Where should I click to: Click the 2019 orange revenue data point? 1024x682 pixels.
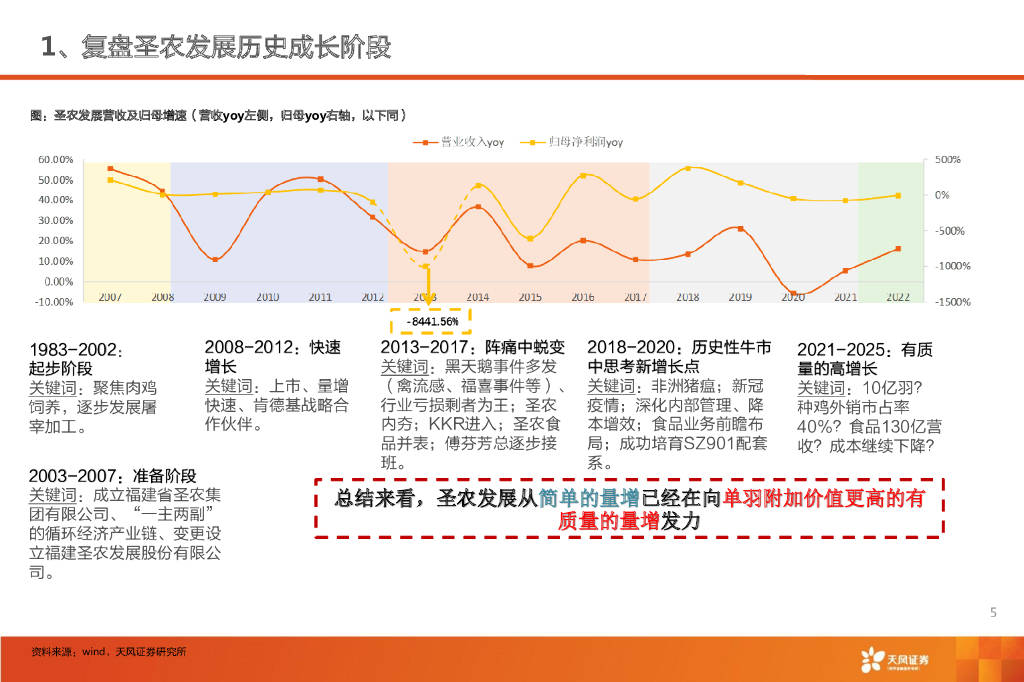point(741,229)
